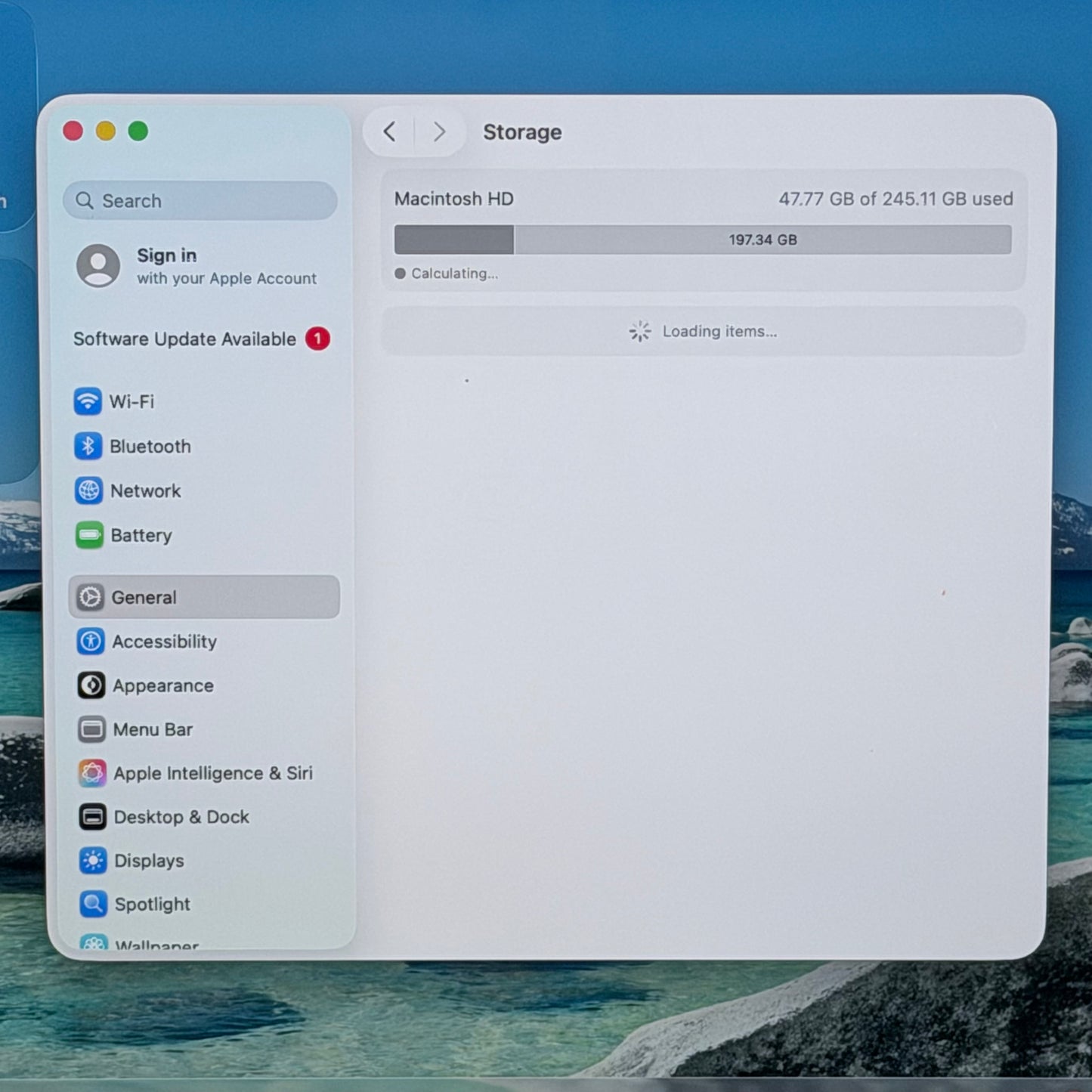Click the Accessibility icon
This screenshot has height=1092, width=1092.
coord(91,642)
